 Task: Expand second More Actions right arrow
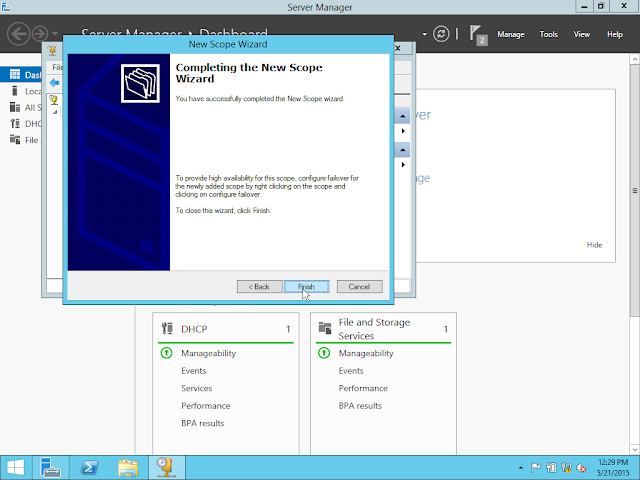pos(403,164)
